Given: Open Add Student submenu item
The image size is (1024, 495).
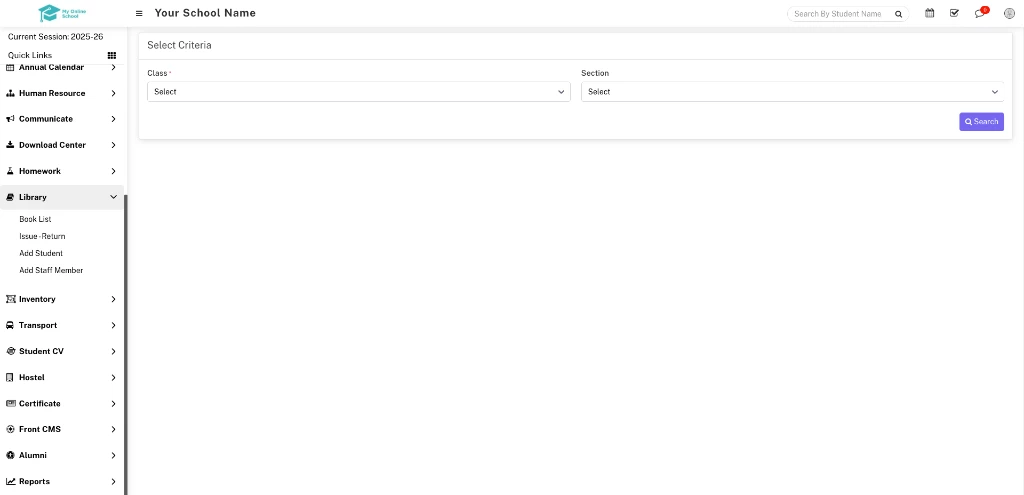Looking at the screenshot, I should (41, 253).
